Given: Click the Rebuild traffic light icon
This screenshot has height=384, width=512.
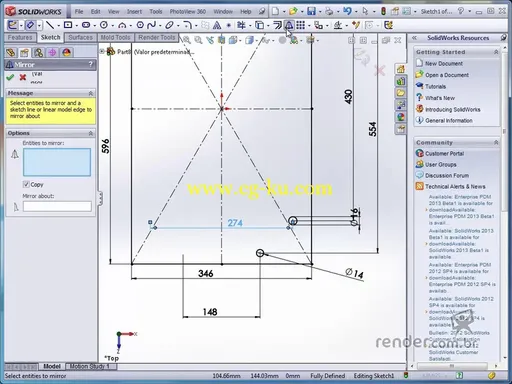Looking at the screenshot, I should [383, 11].
